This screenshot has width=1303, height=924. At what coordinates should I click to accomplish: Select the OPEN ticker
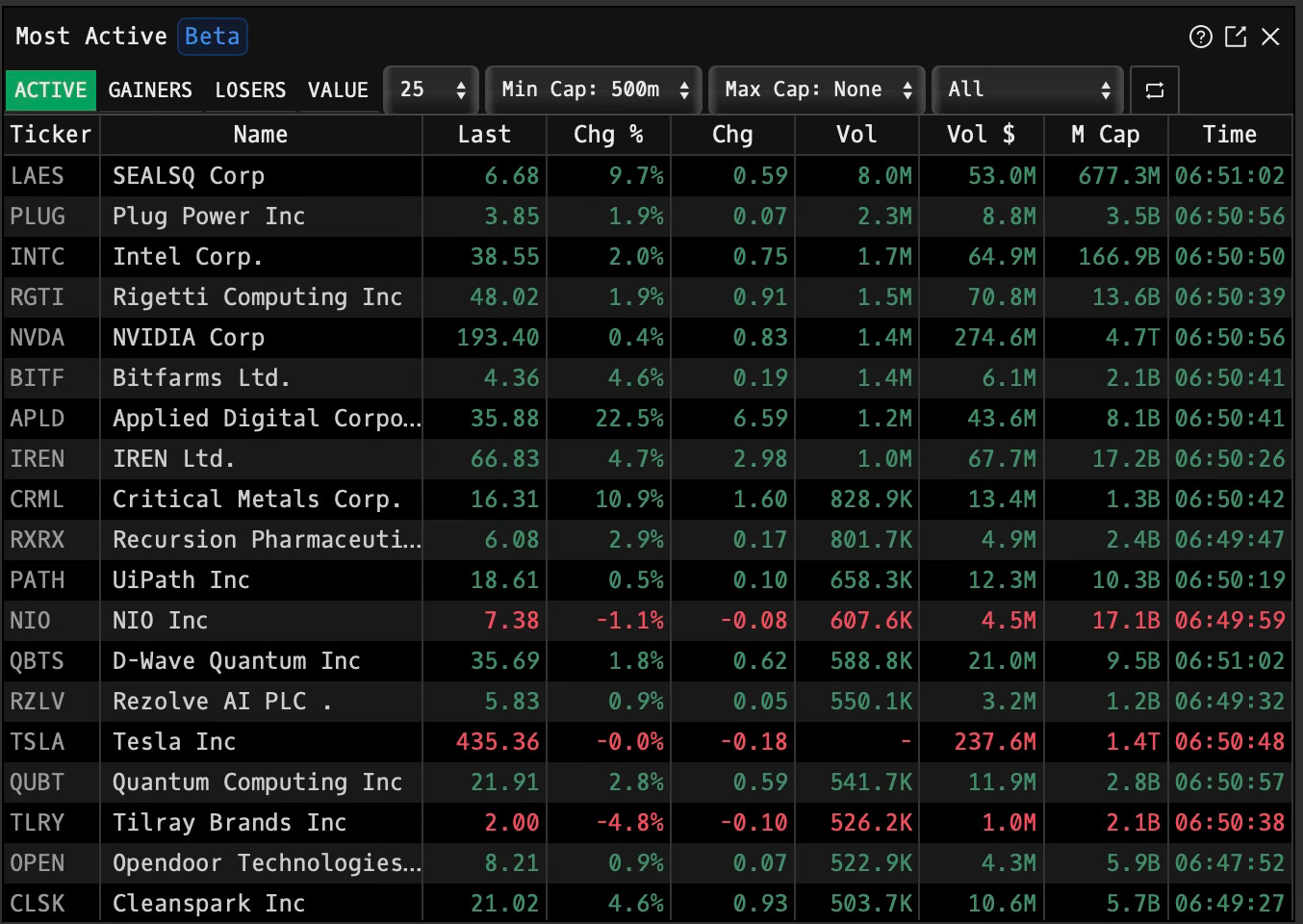(38, 863)
